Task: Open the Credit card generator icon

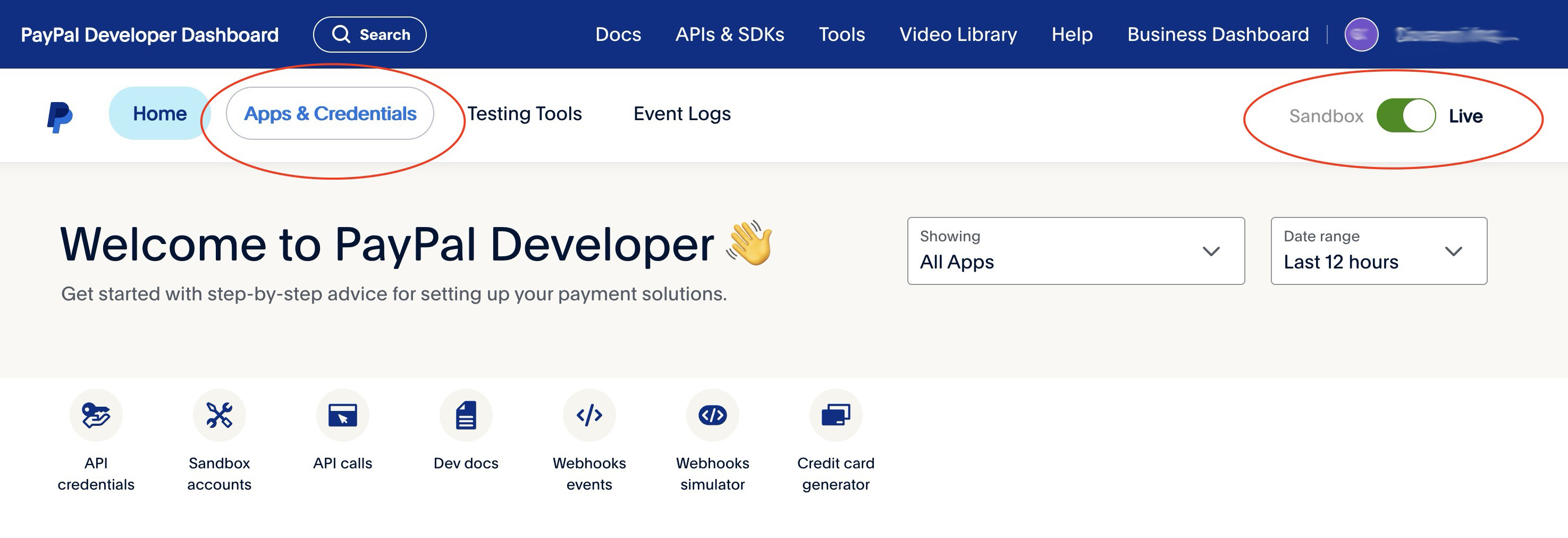Action: coord(836,415)
